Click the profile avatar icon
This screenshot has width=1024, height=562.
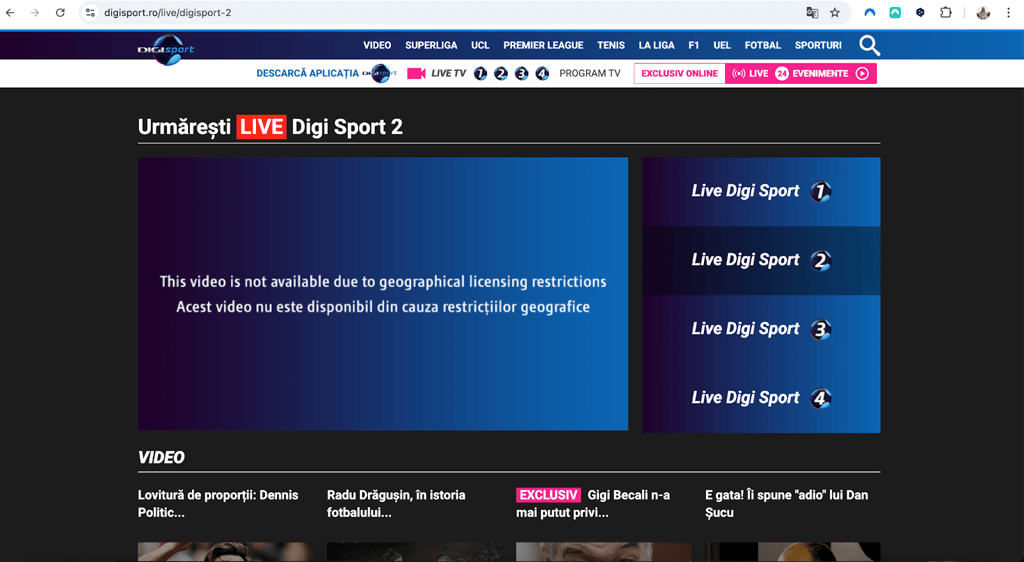click(x=983, y=12)
